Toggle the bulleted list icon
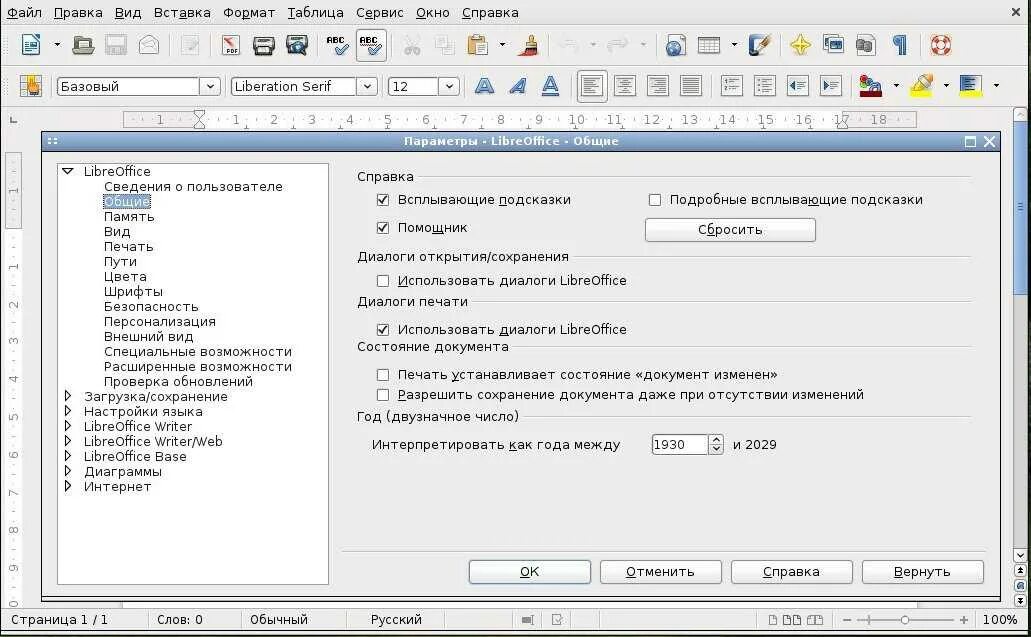Image resolution: width=1031 pixels, height=637 pixels. tap(764, 86)
